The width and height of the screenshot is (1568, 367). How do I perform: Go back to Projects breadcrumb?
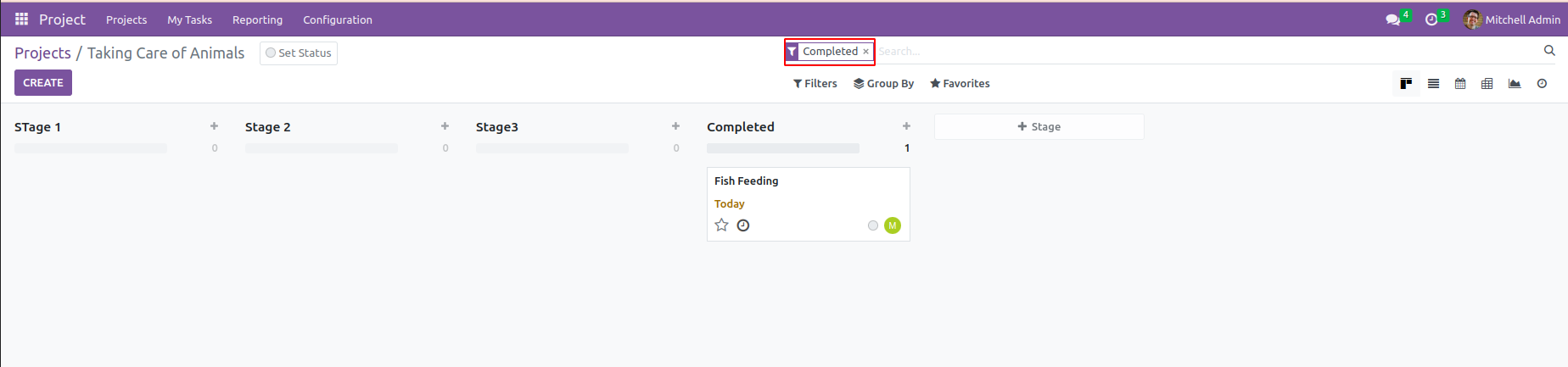[x=42, y=53]
